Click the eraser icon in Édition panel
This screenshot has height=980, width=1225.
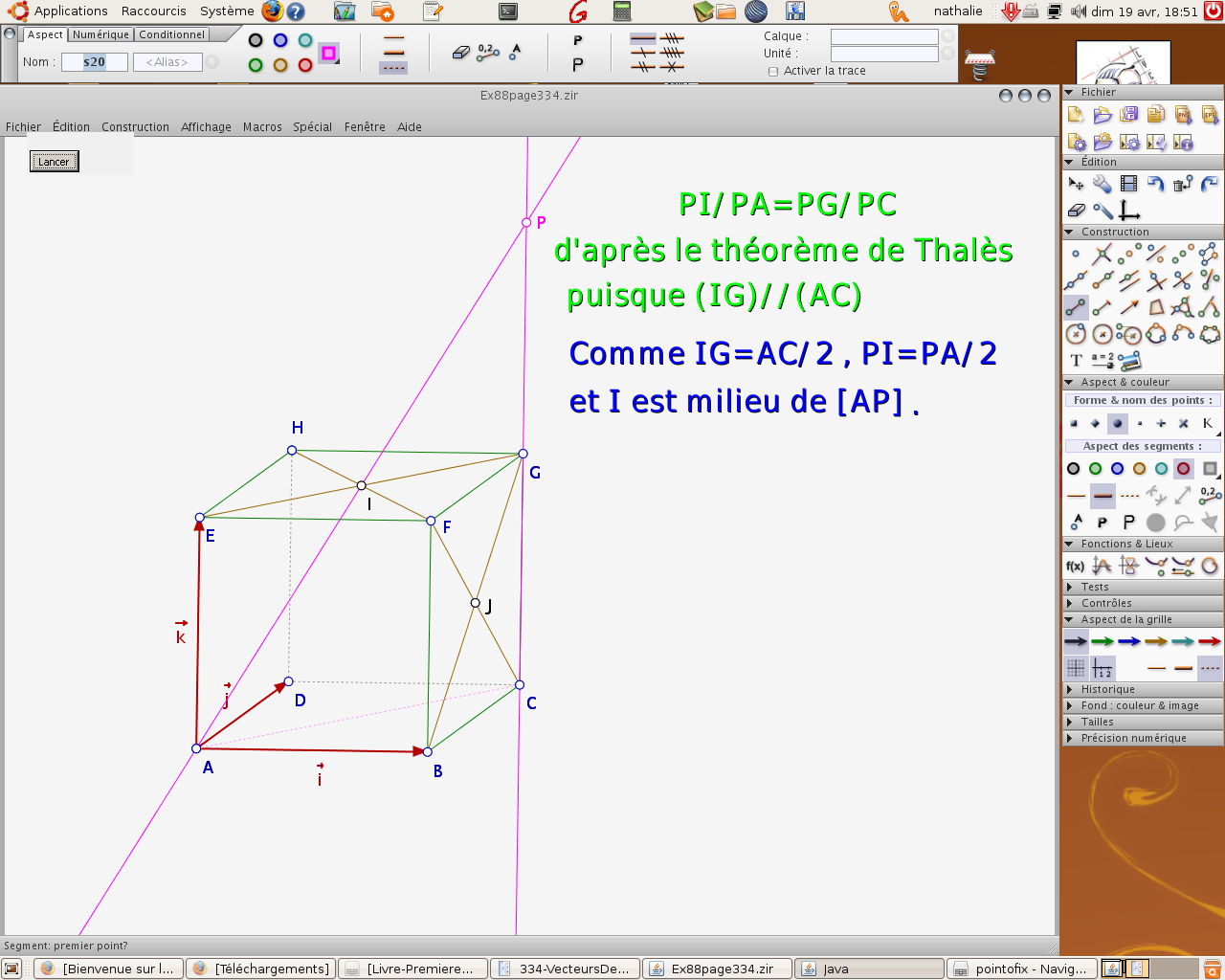[x=1076, y=210]
